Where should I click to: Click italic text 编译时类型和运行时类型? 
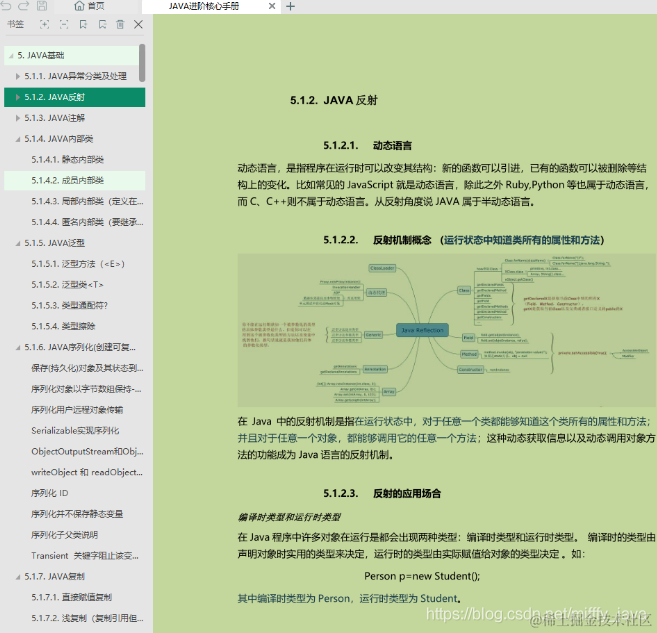click(289, 517)
